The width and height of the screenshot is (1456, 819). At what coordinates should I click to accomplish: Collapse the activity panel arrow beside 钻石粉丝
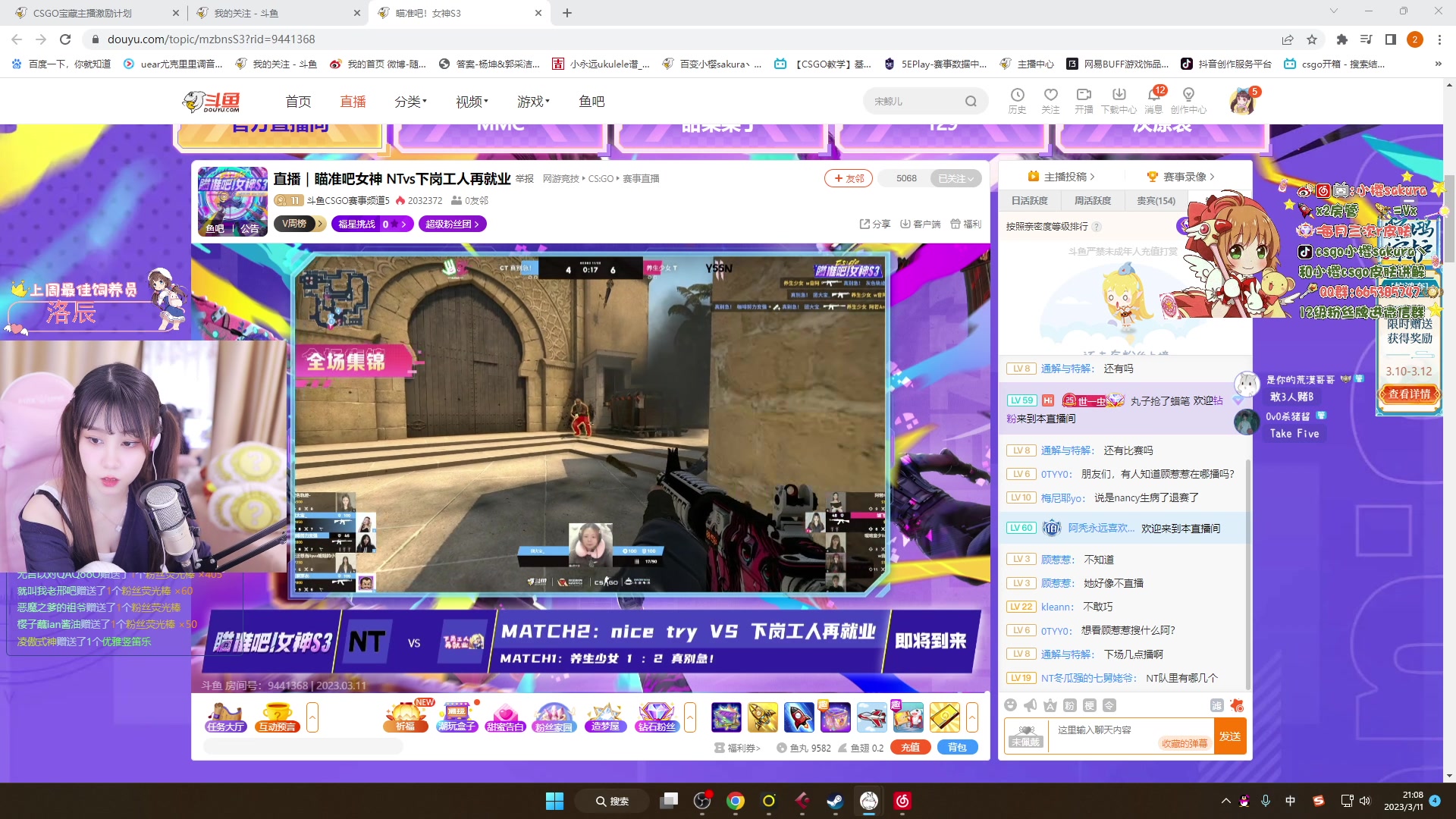point(690,717)
